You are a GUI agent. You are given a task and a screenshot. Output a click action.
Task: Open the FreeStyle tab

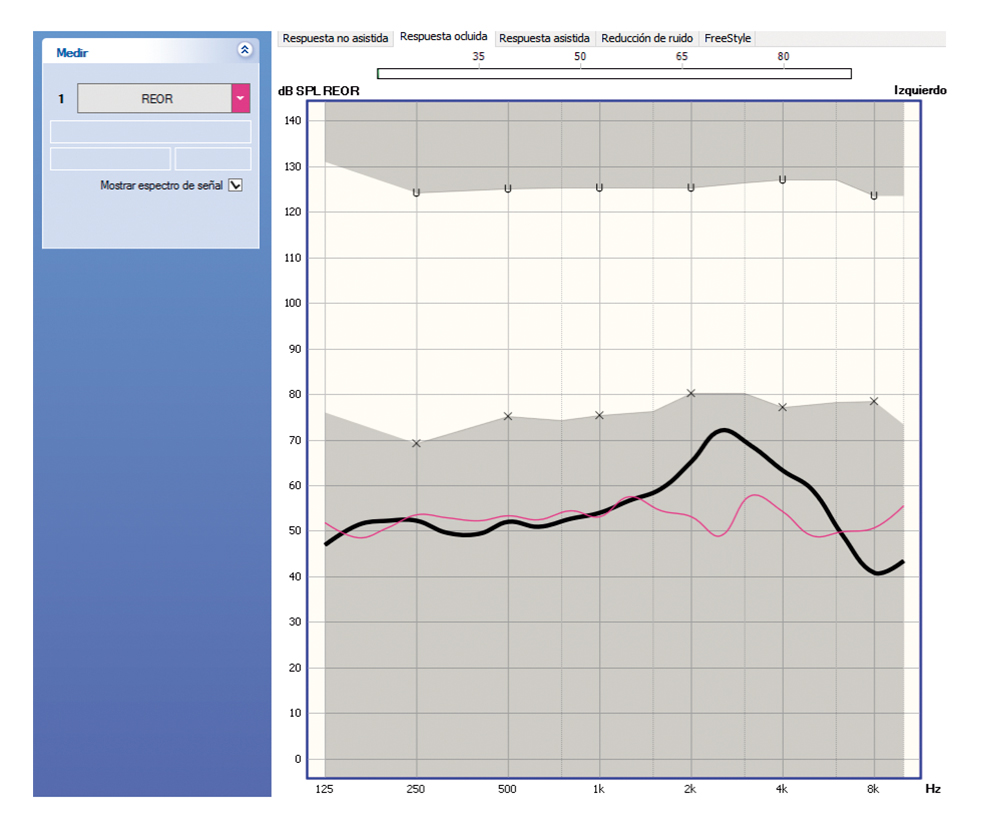click(727, 38)
